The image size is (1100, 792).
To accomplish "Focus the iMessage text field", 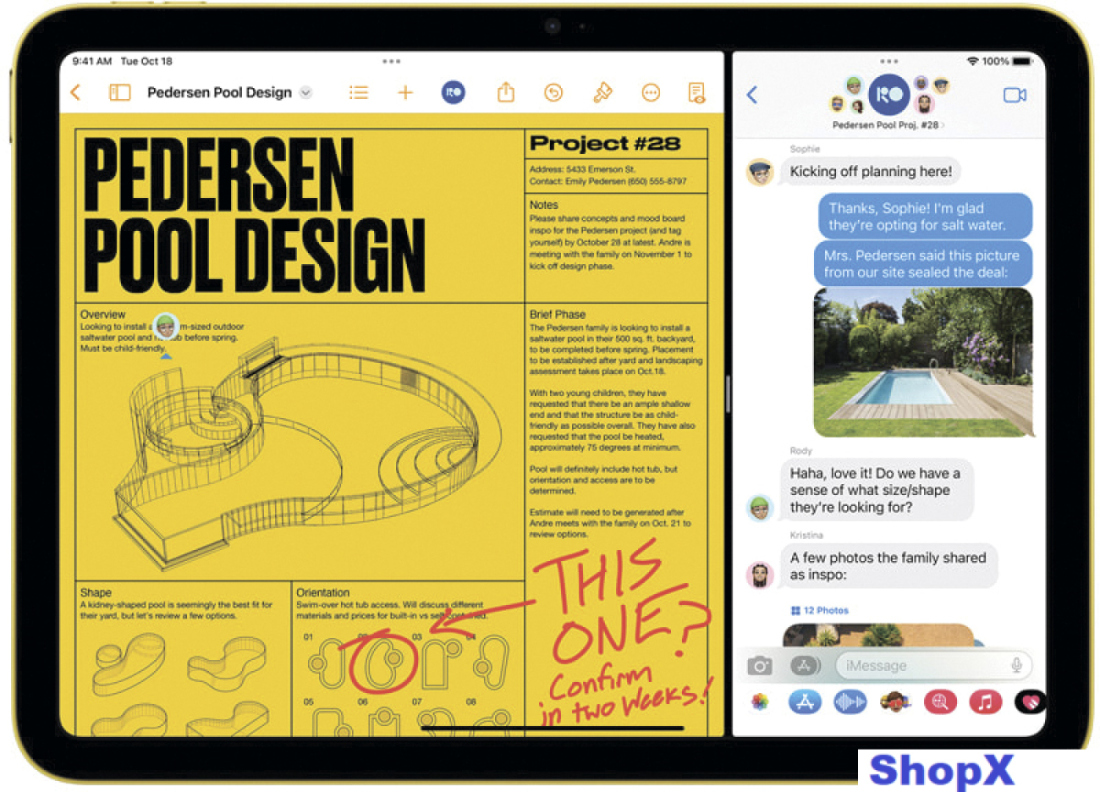I will (934, 665).
